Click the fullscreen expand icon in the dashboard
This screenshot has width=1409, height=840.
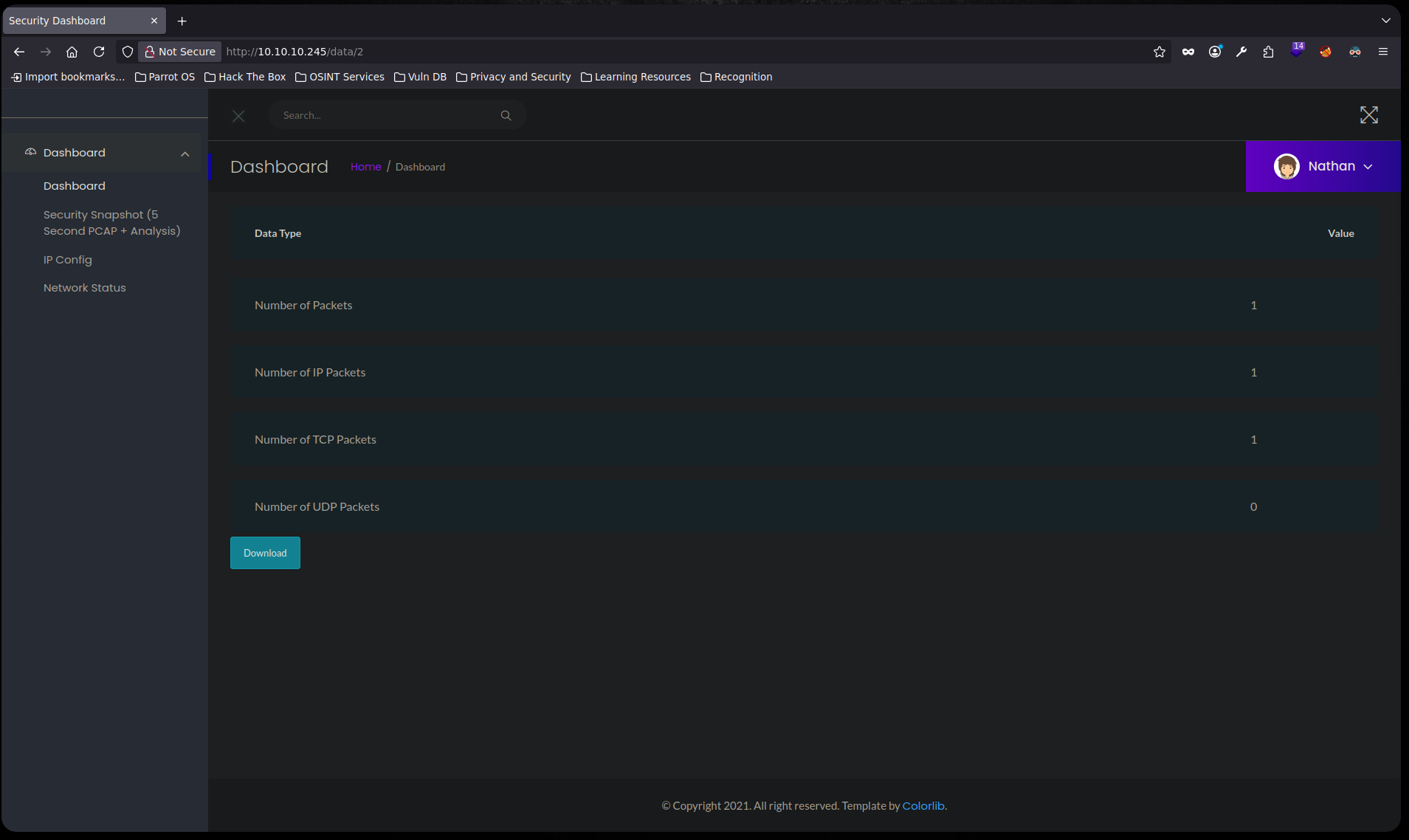(1368, 115)
